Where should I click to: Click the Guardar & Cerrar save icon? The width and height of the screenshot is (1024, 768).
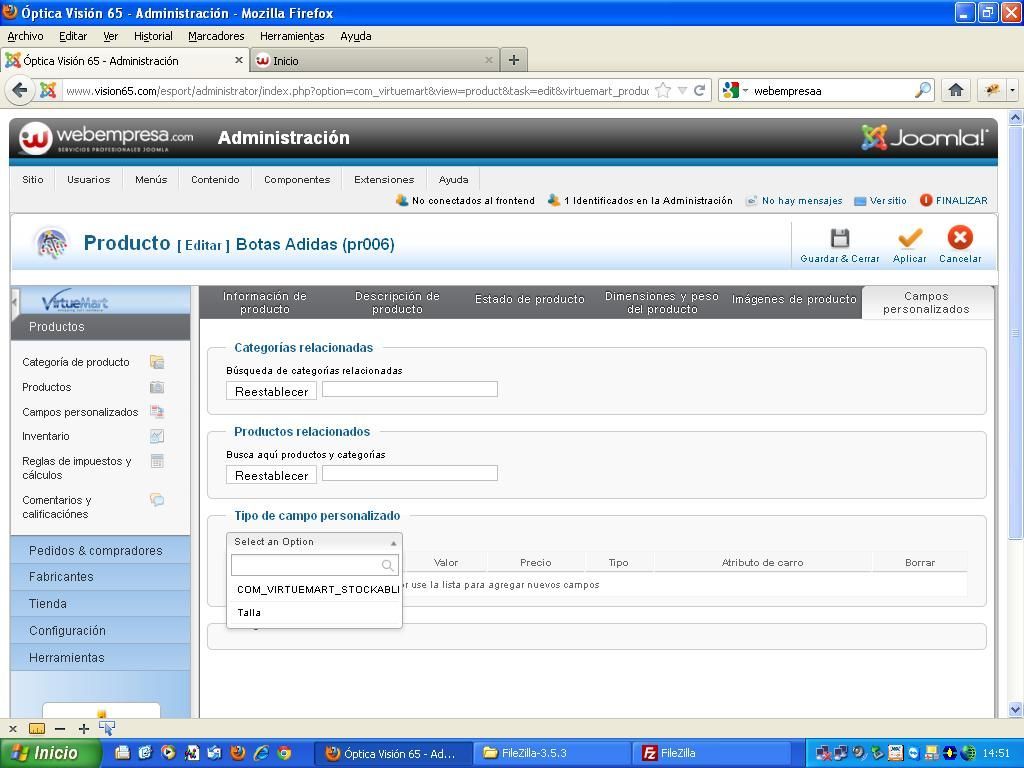coord(839,238)
